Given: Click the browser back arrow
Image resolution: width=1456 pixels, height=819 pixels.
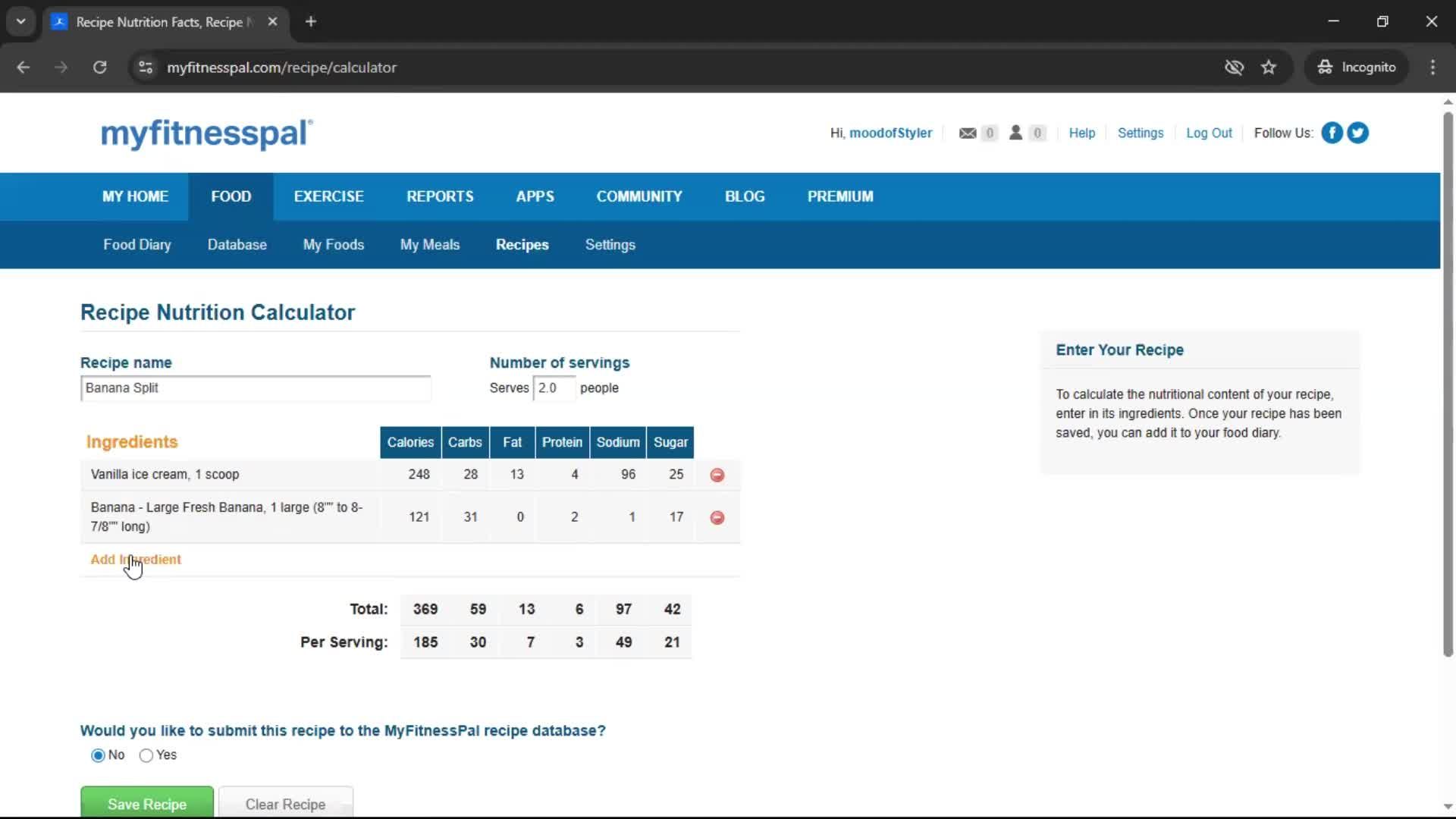Looking at the screenshot, I should [x=23, y=67].
